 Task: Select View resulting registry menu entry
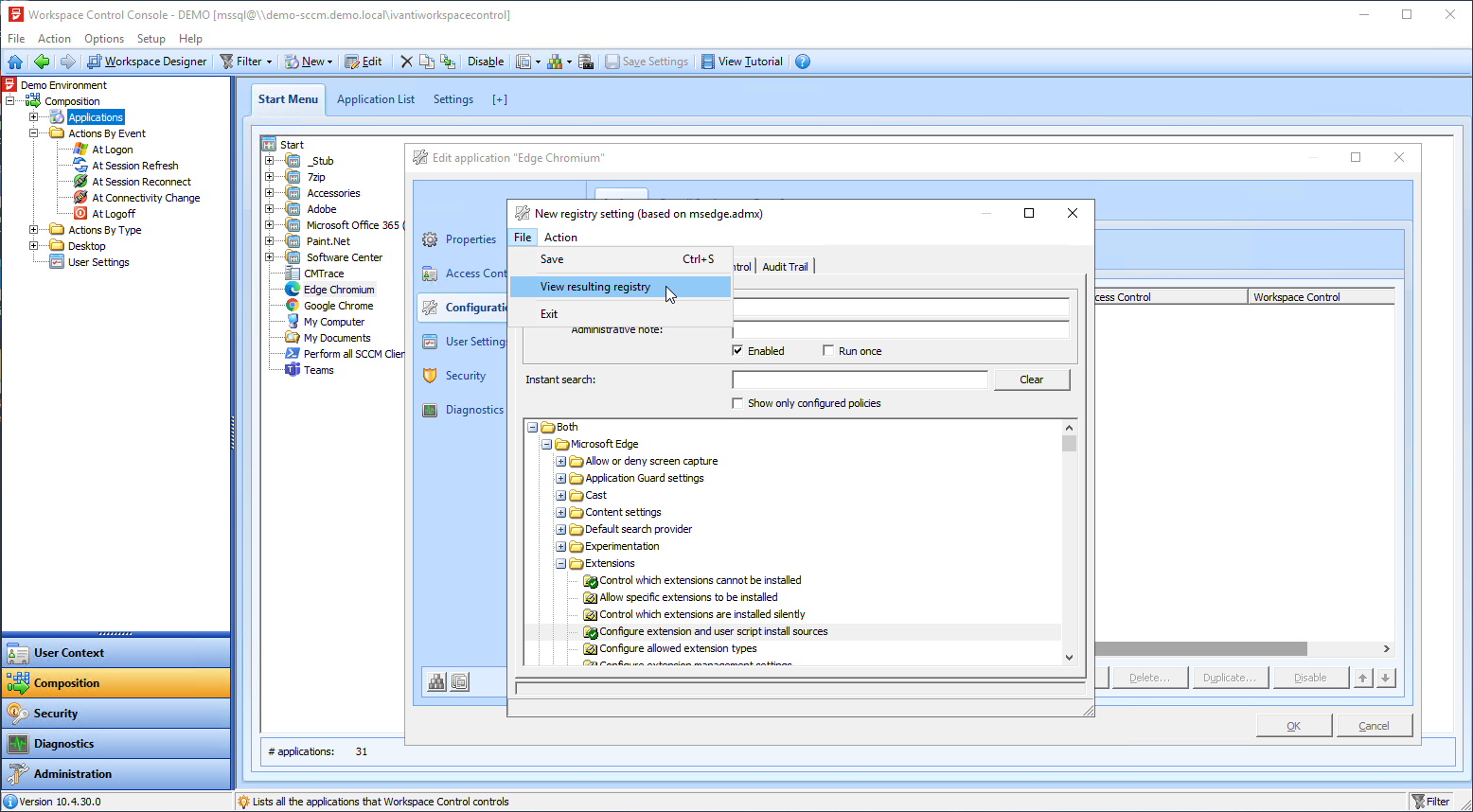(x=595, y=287)
